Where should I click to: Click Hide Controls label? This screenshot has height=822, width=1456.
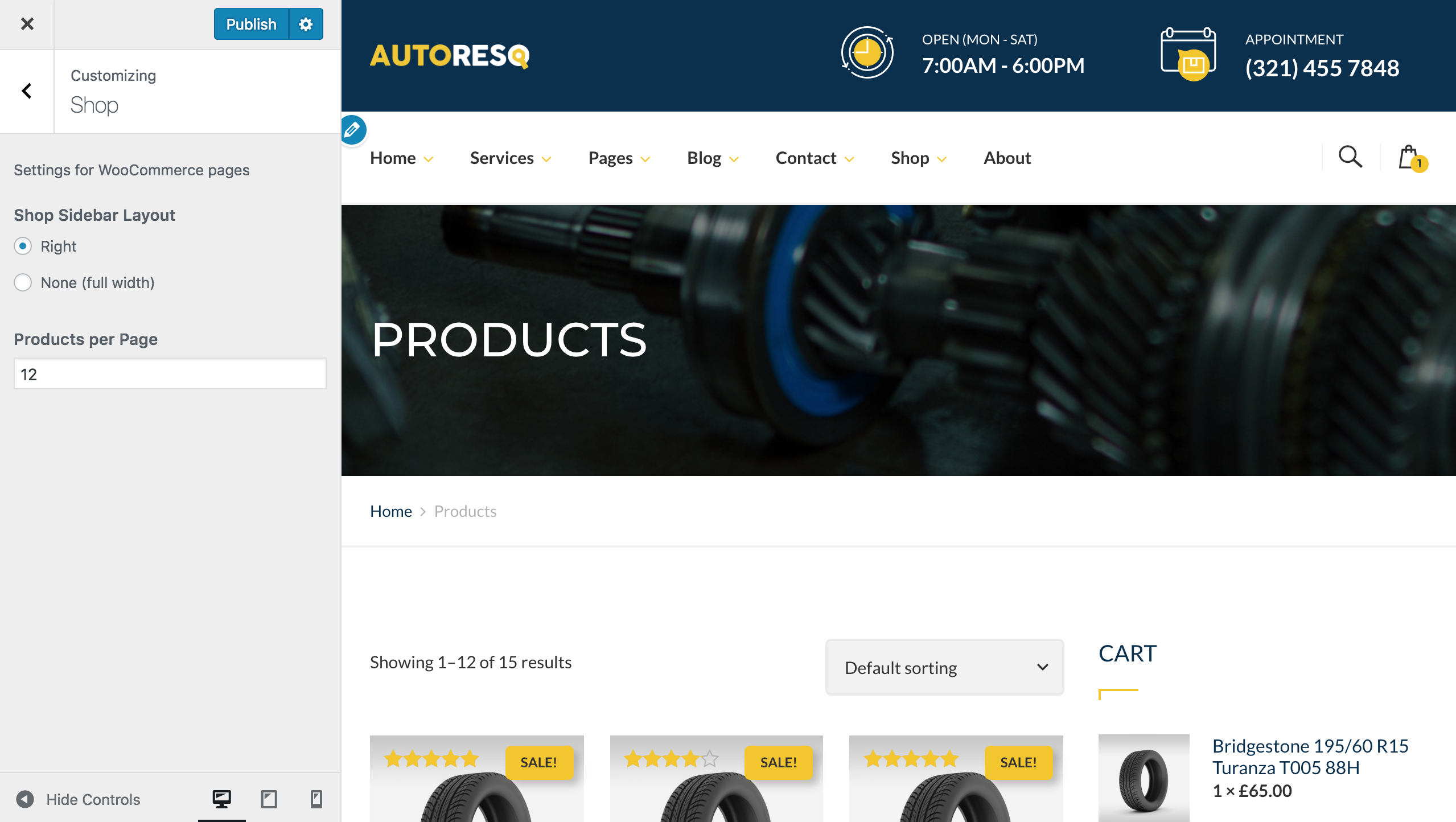[93, 799]
